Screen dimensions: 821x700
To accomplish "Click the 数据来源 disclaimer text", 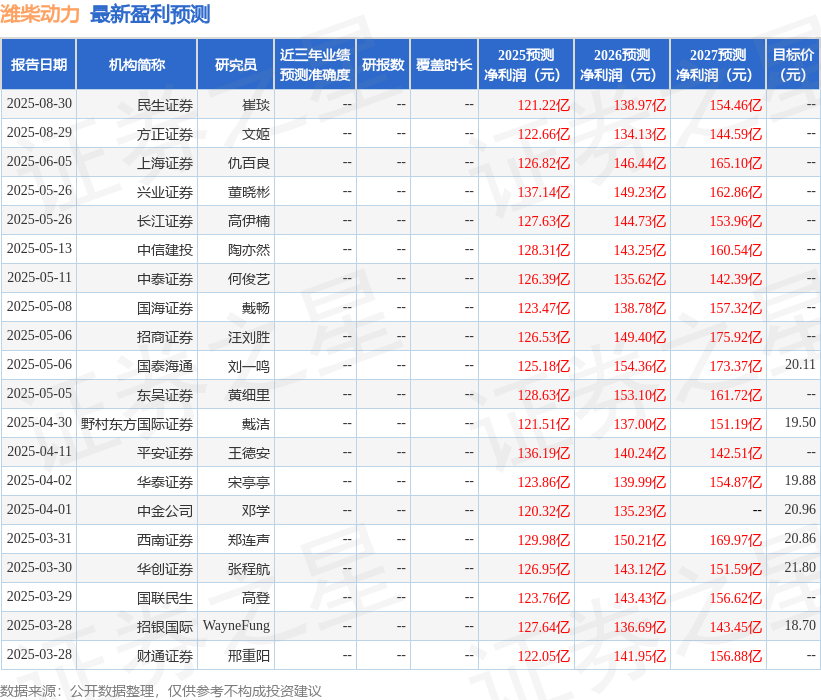I will [x=161, y=691].
